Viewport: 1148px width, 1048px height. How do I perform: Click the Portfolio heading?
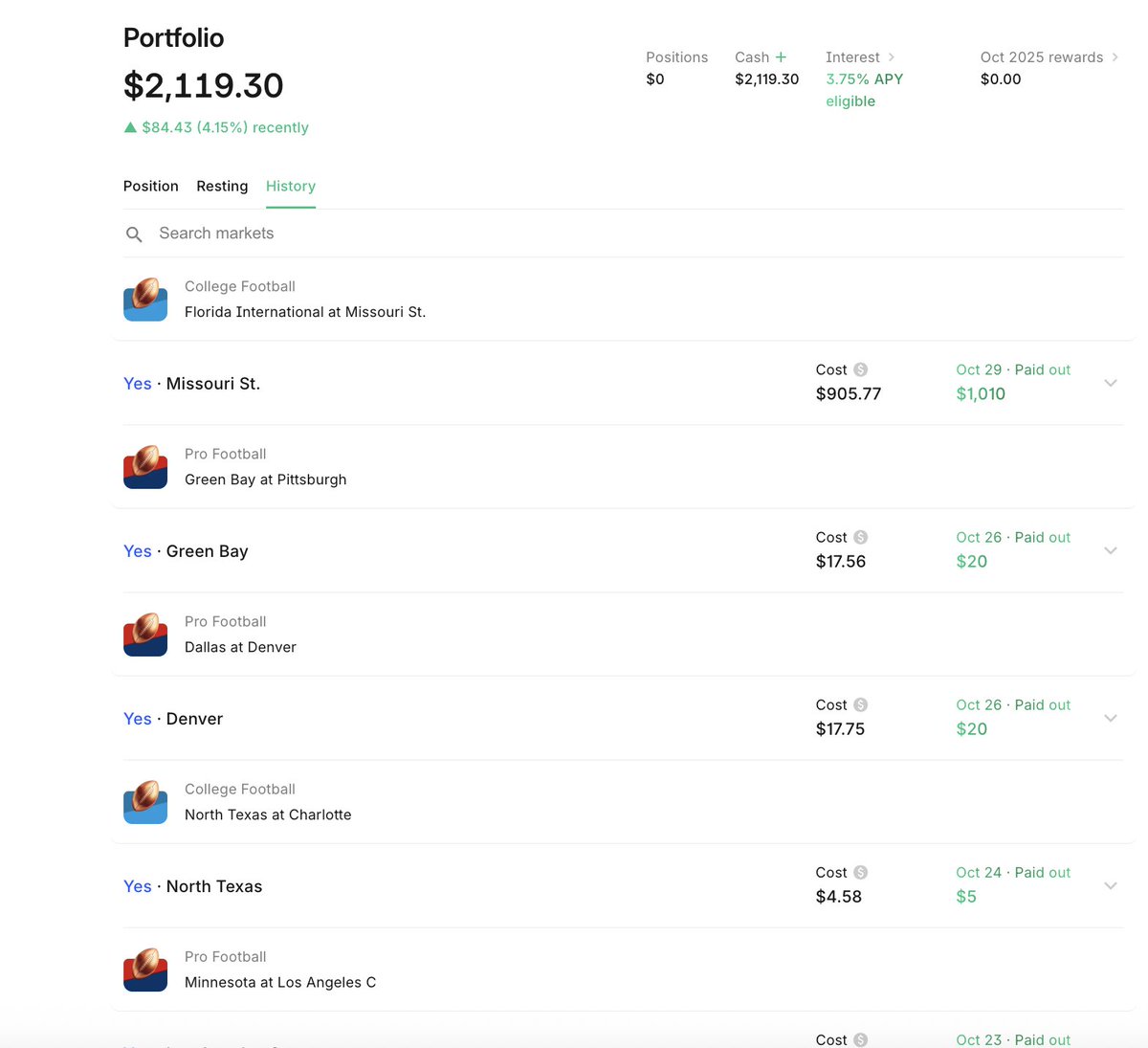click(x=173, y=37)
